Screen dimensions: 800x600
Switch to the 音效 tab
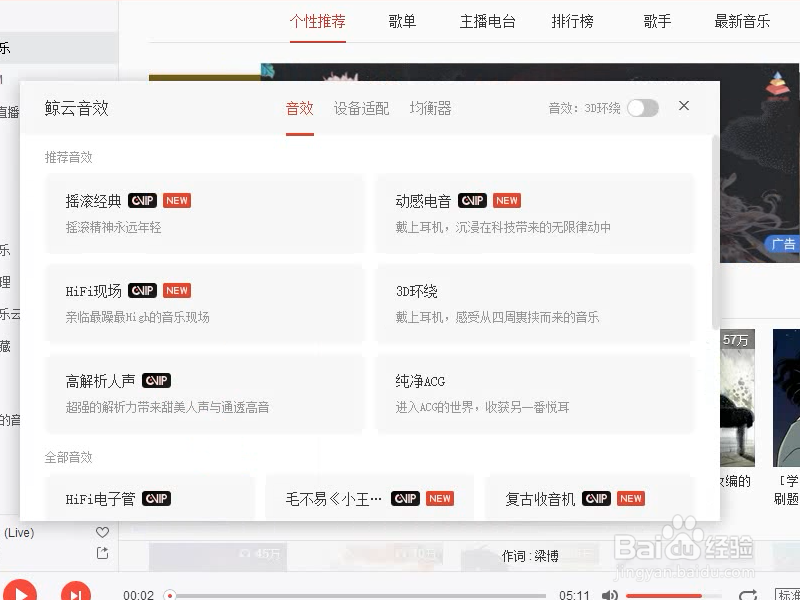coord(299,108)
